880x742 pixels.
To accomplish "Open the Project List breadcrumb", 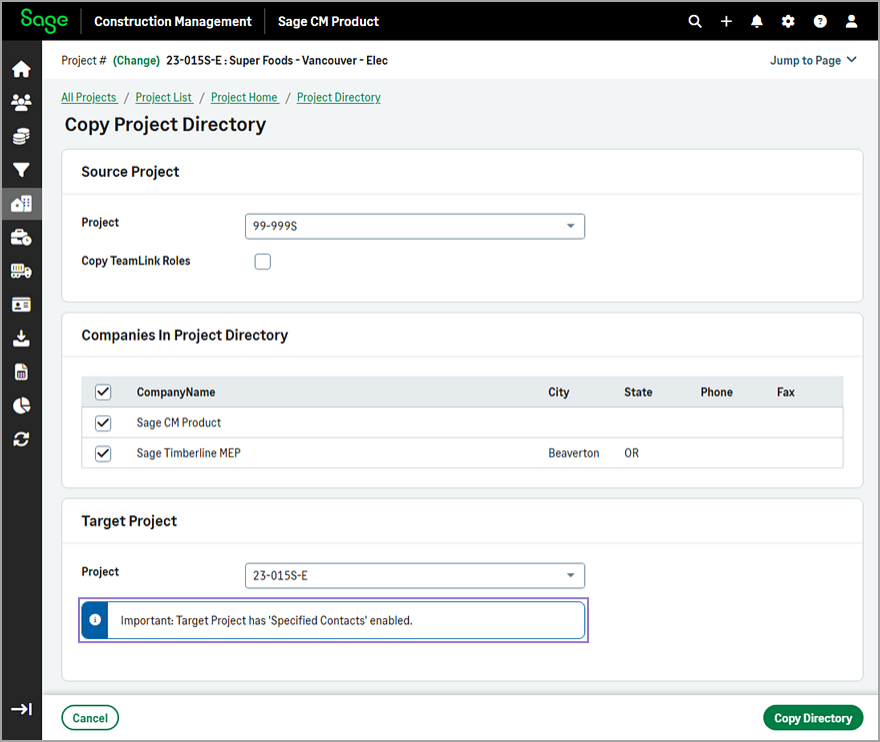I will [163, 97].
